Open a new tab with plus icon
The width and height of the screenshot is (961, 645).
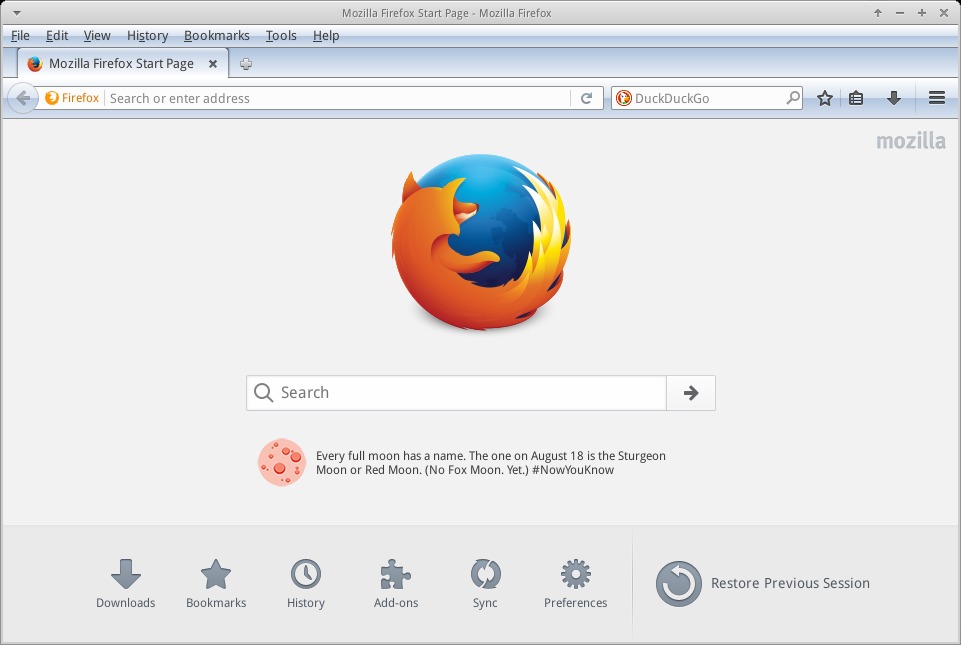click(246, 64)
